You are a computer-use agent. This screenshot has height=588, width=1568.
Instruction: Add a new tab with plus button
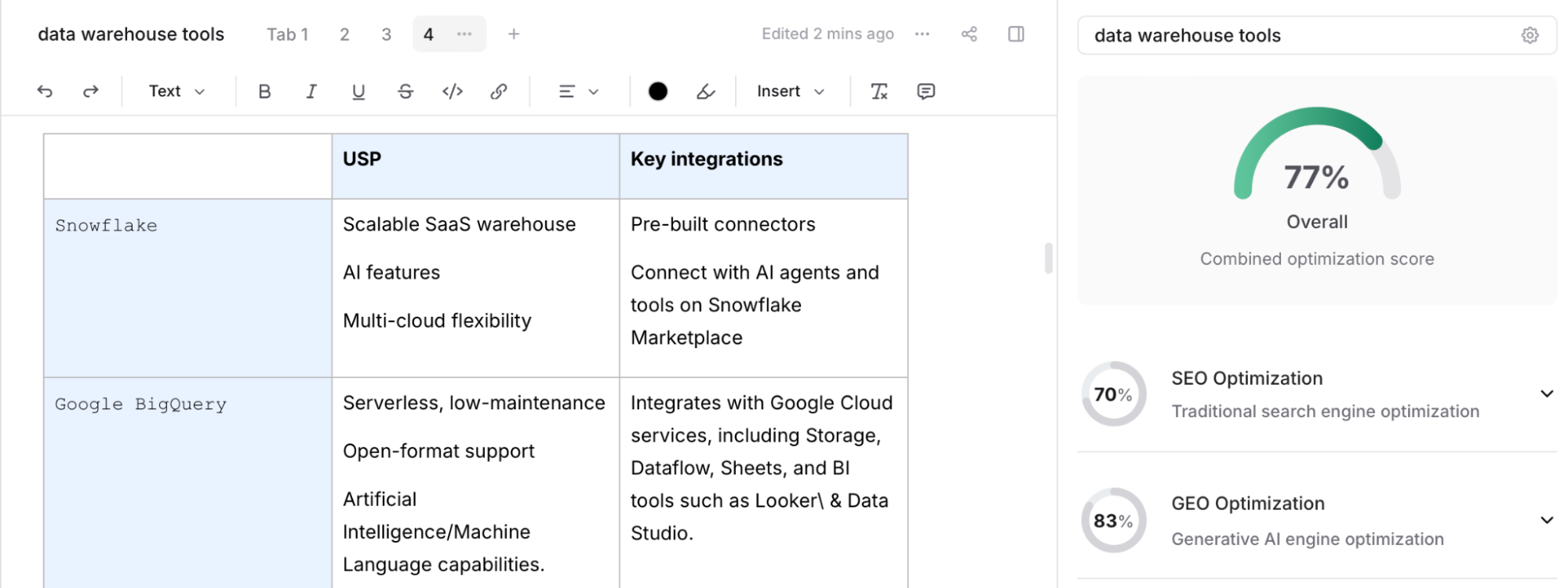pos(514,34)
